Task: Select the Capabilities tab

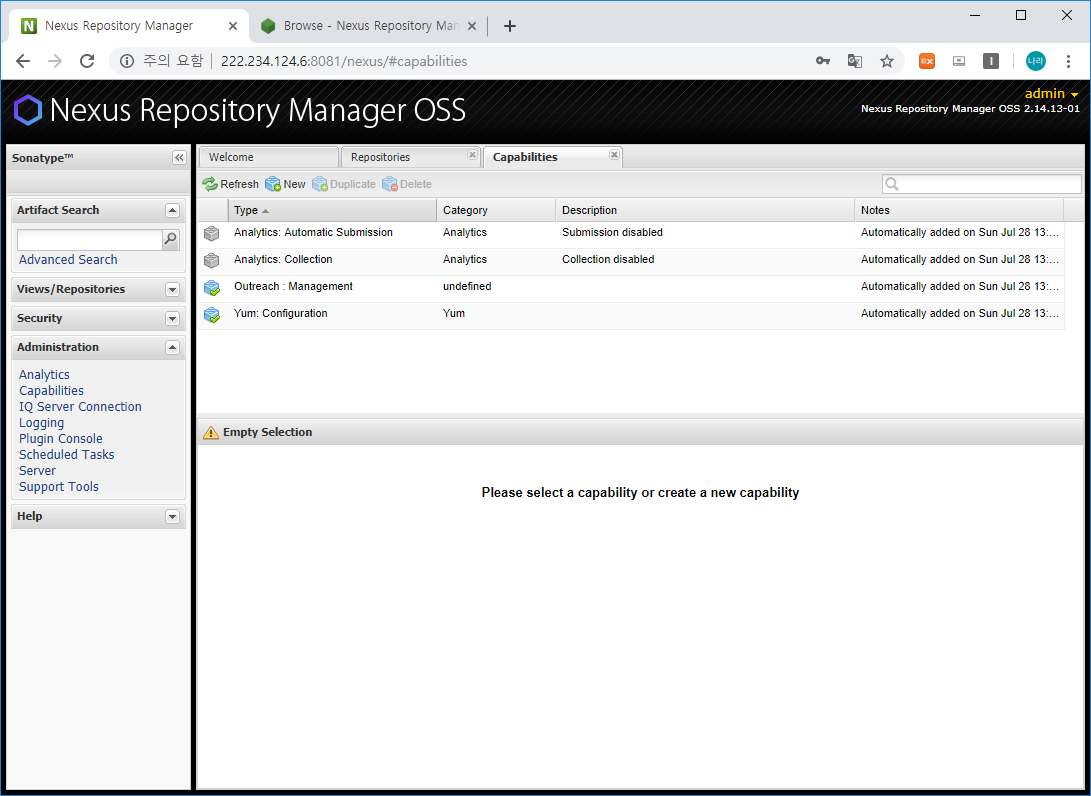Action: [552, 157]
